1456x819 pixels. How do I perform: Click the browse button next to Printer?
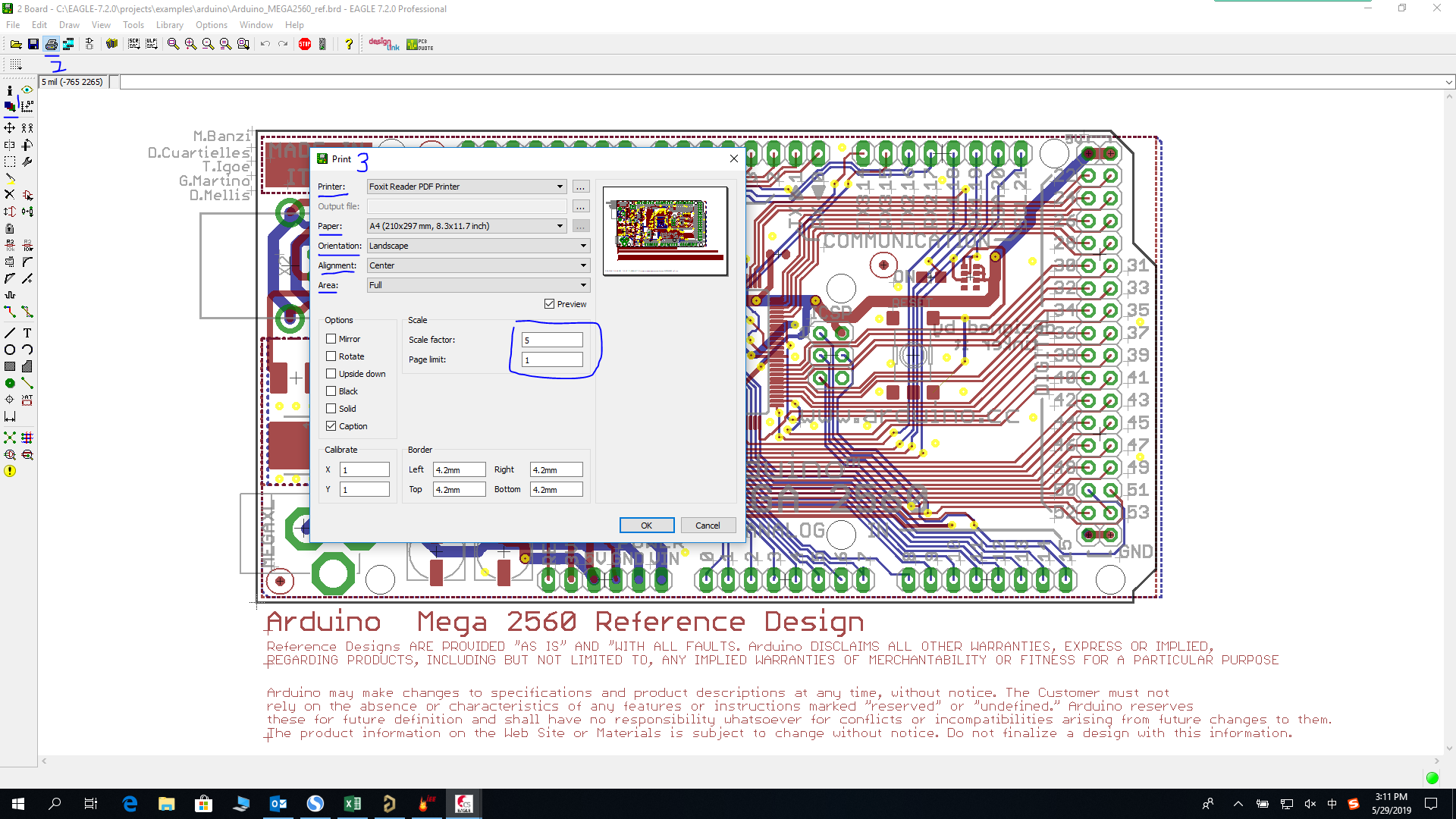[580, 187]
